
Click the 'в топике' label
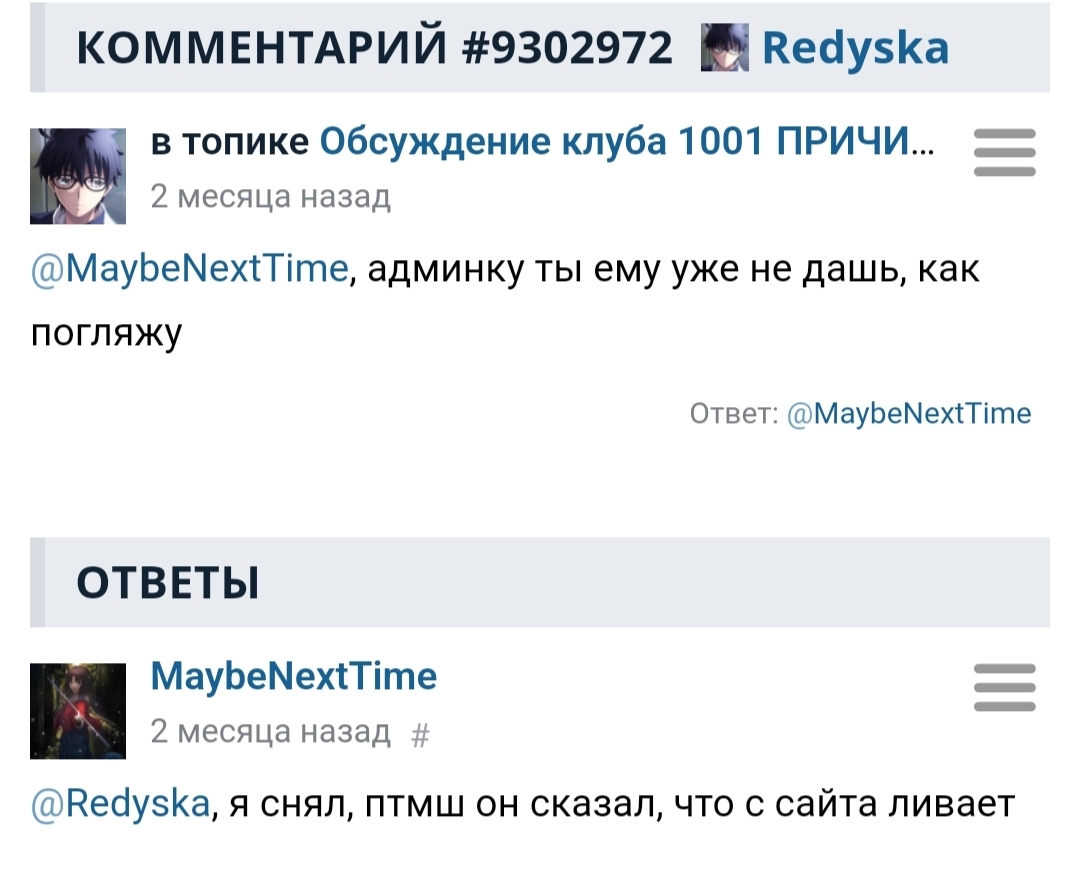[x=230, y=145]
